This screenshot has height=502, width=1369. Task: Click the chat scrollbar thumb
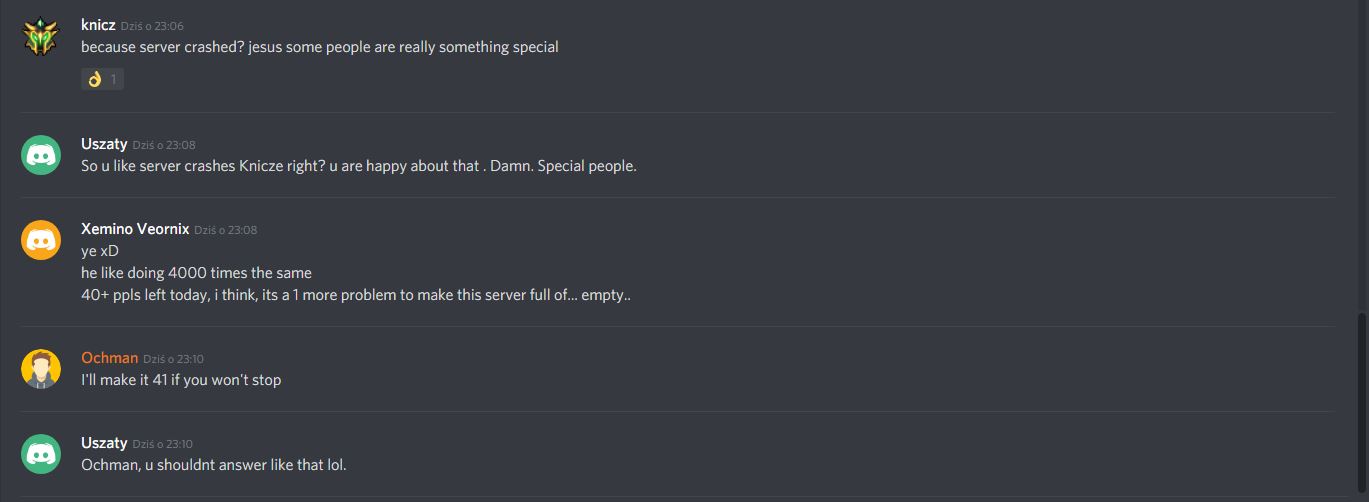click(x=1362, y=403)
